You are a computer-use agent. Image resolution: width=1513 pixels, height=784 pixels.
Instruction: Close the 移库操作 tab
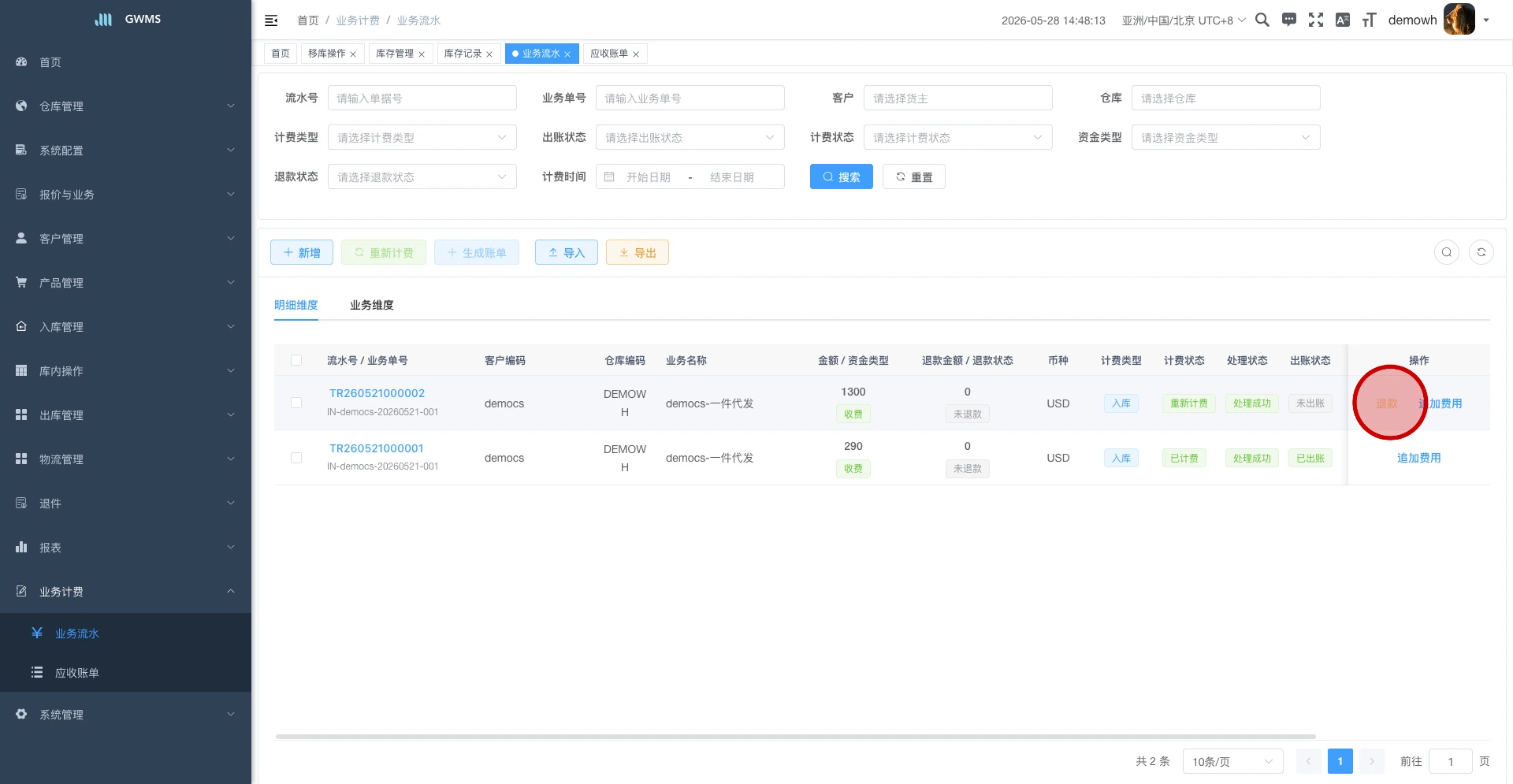[353, 54]
